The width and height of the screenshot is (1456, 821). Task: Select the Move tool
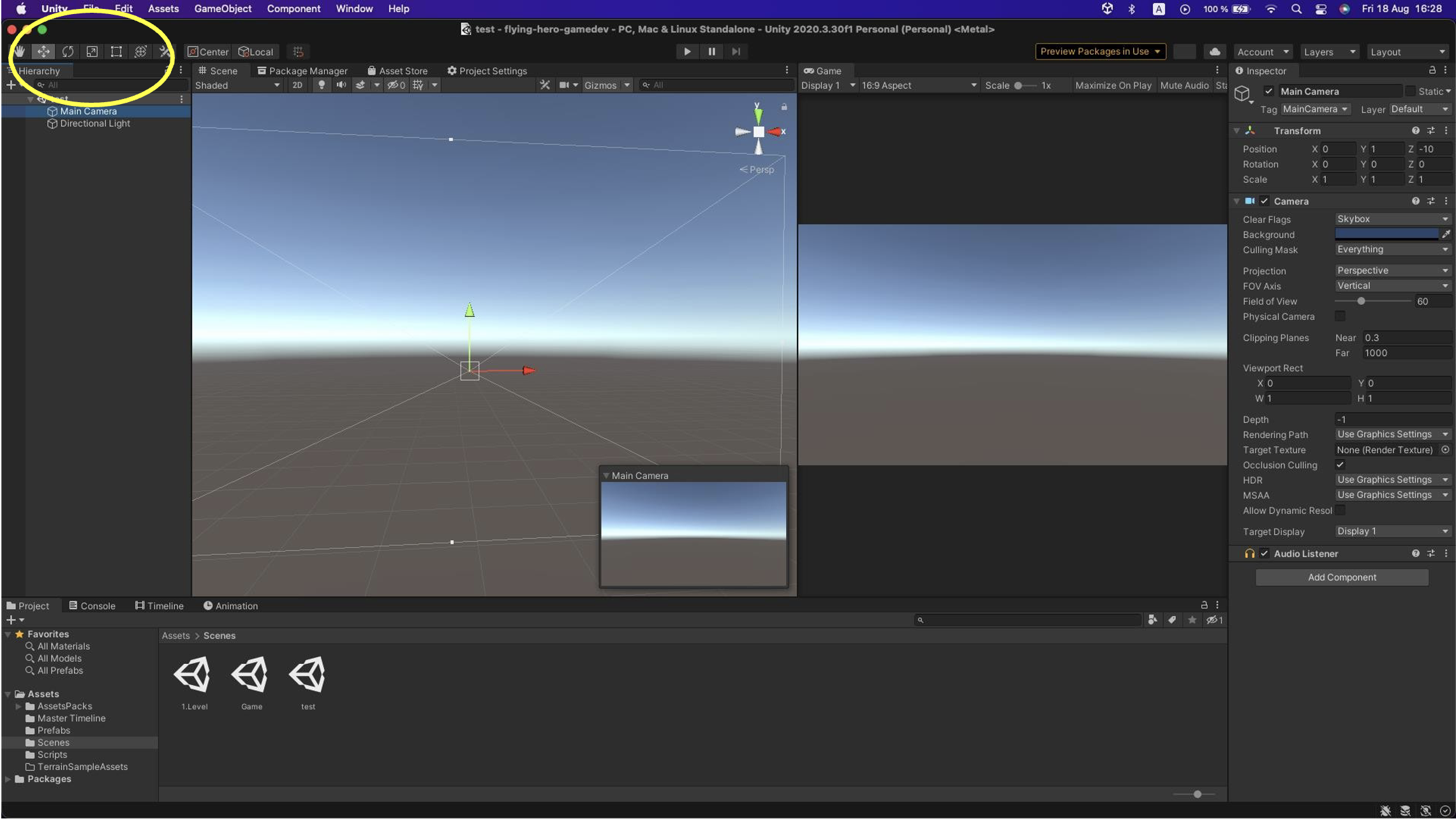click(x=43, y=52)
